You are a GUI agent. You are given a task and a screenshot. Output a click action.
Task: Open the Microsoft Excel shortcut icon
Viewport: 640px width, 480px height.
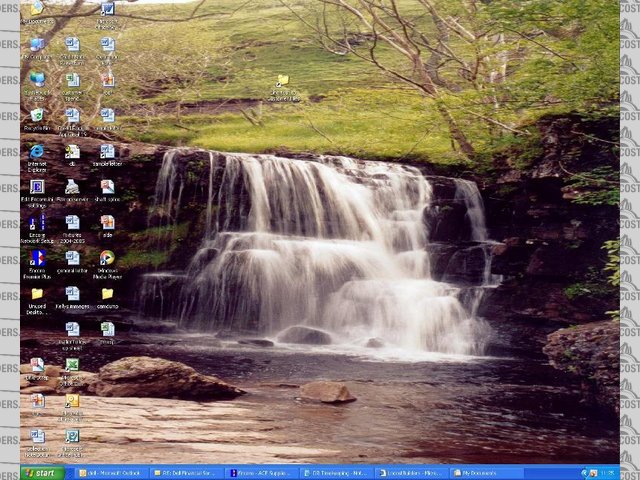(x=72, y=366)
